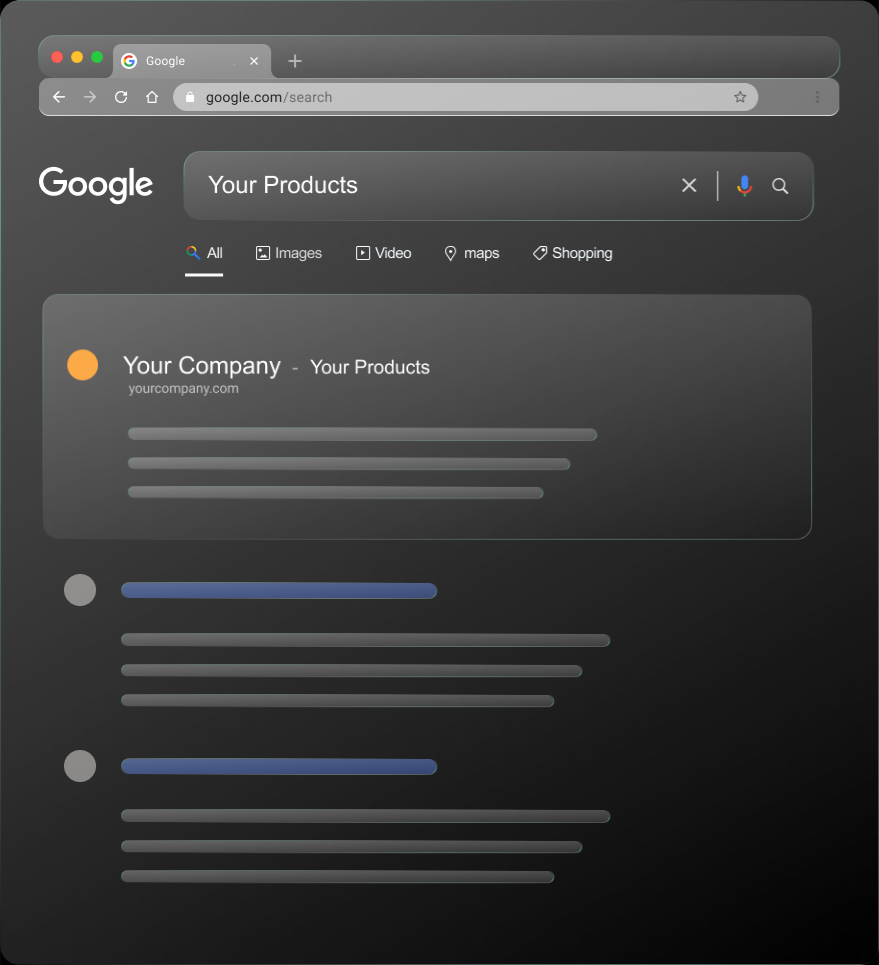Click the browser forward arrow

coord(90,97)
